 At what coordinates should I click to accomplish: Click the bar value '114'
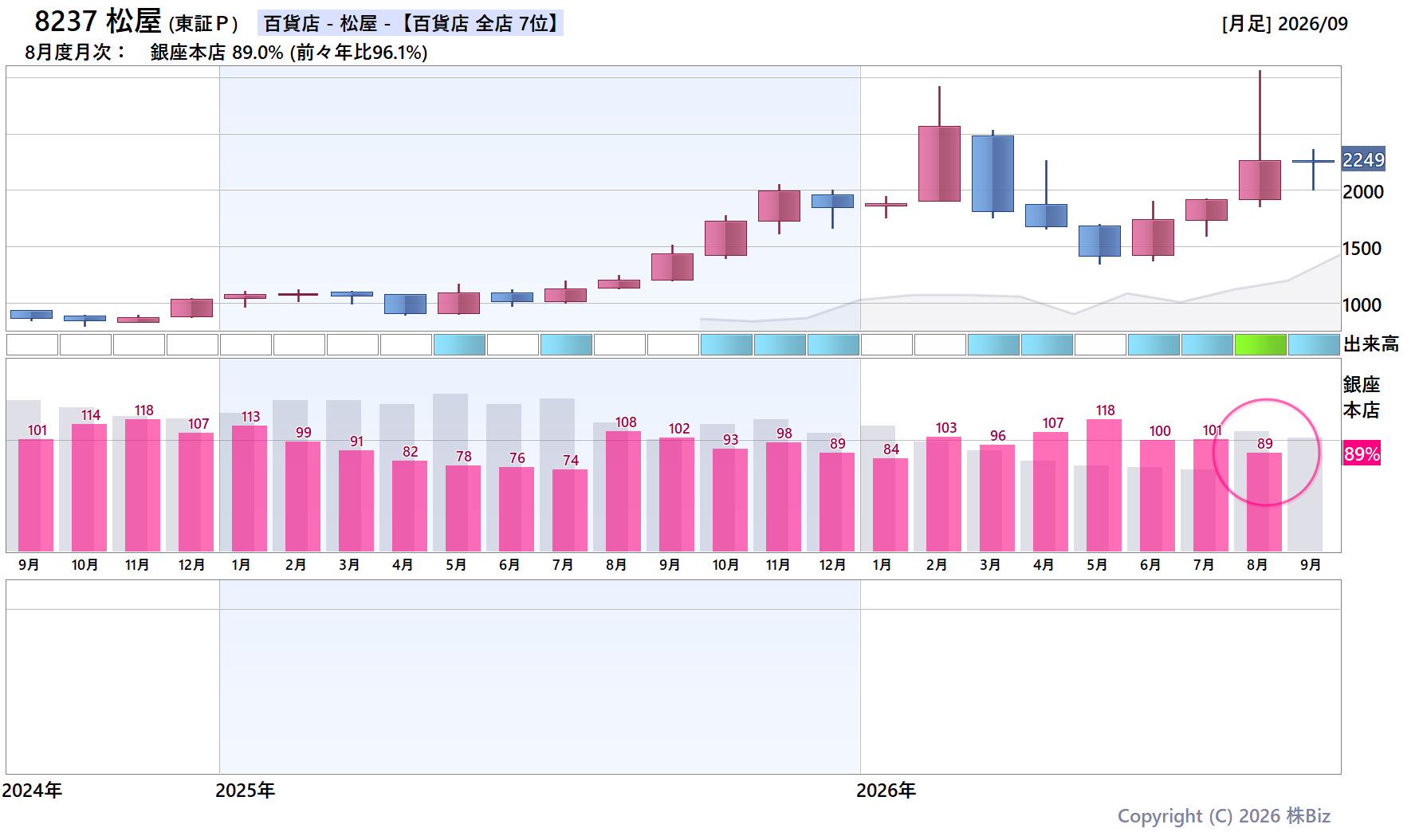pos(91,415)
